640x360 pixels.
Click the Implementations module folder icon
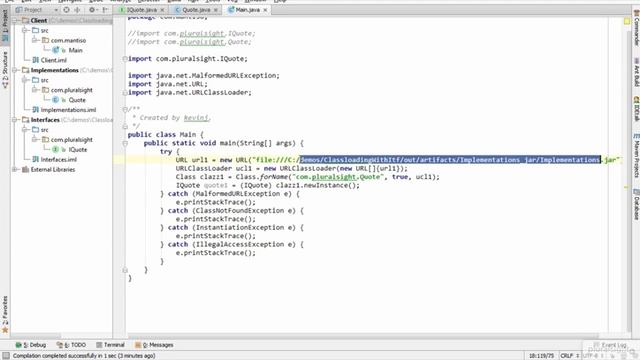coord(25,70)
